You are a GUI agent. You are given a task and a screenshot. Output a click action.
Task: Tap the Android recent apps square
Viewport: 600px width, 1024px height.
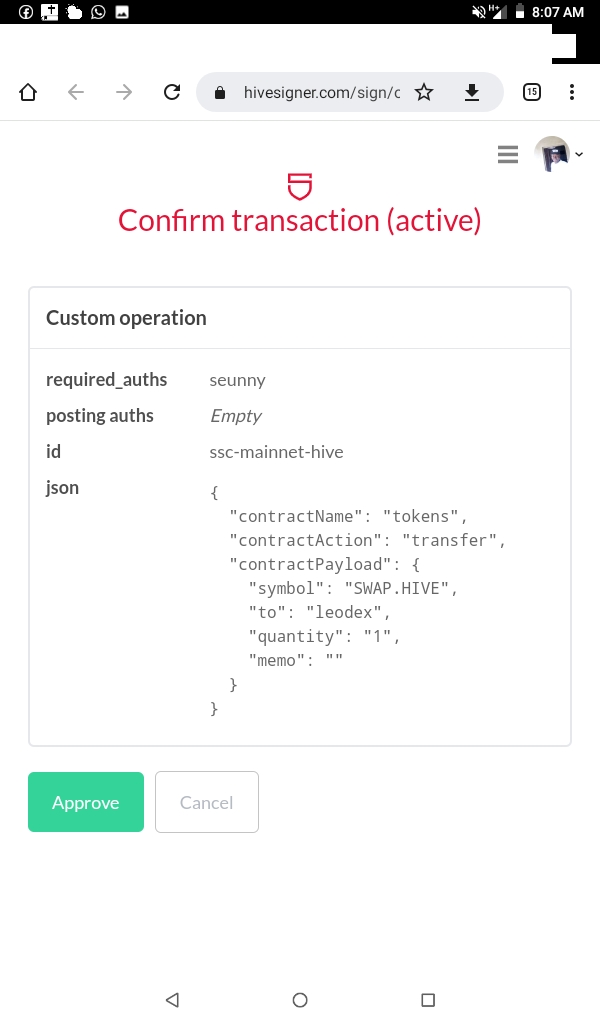[x=428, y=1000]
